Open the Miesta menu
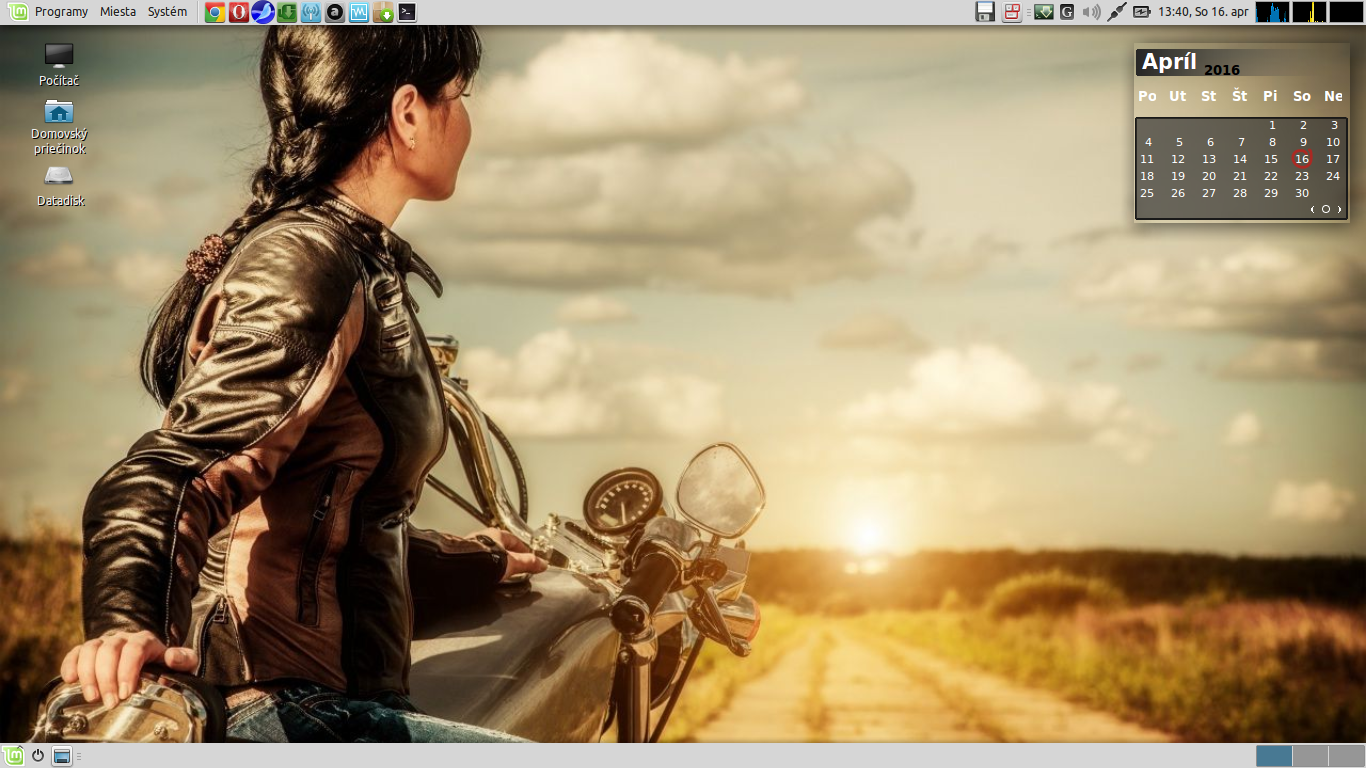This screenshot has height=768, width=1366. tap(118, 12)
